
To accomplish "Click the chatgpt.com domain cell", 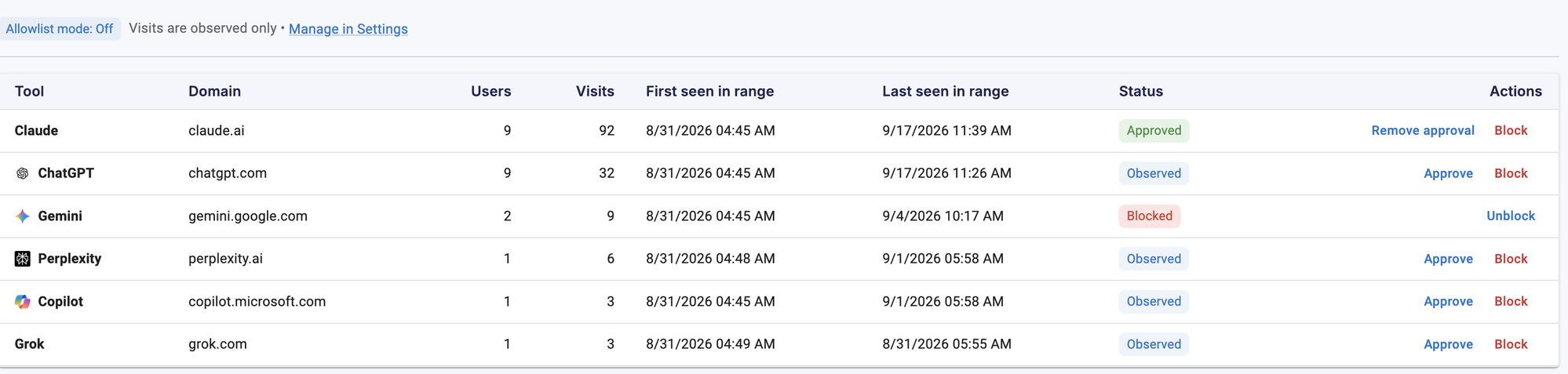I will [228, 173].
